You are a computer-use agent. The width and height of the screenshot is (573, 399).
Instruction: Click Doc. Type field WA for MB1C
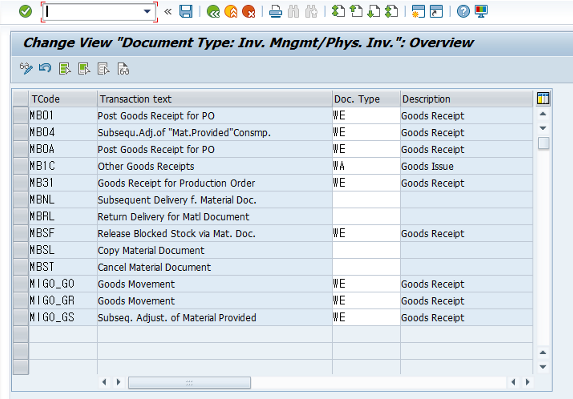[x=366, y=166]
